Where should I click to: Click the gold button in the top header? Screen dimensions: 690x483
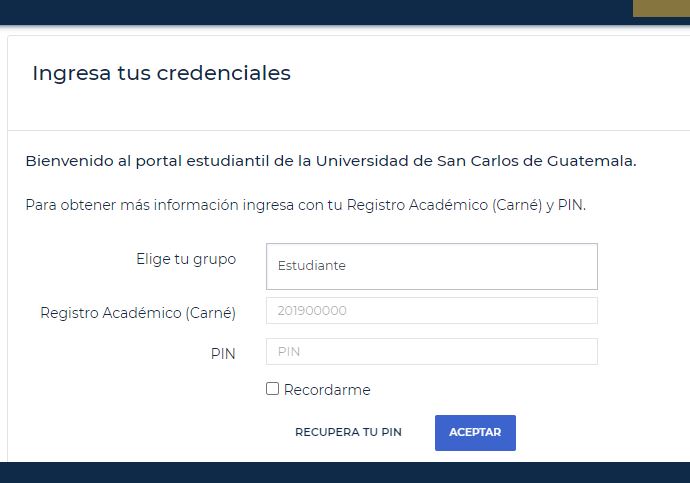661,8
